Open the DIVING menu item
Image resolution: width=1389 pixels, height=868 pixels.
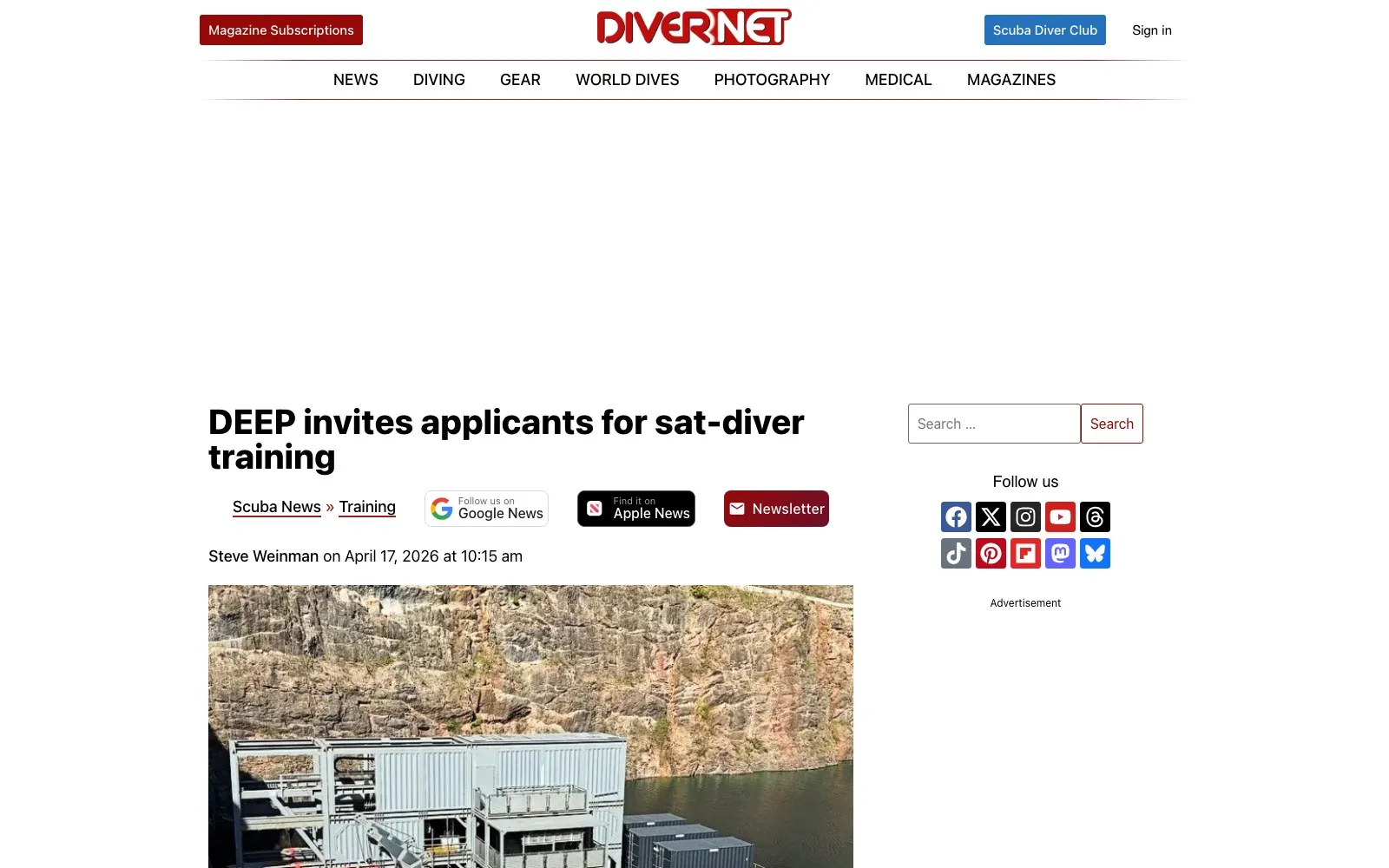[x=439, y=80]
